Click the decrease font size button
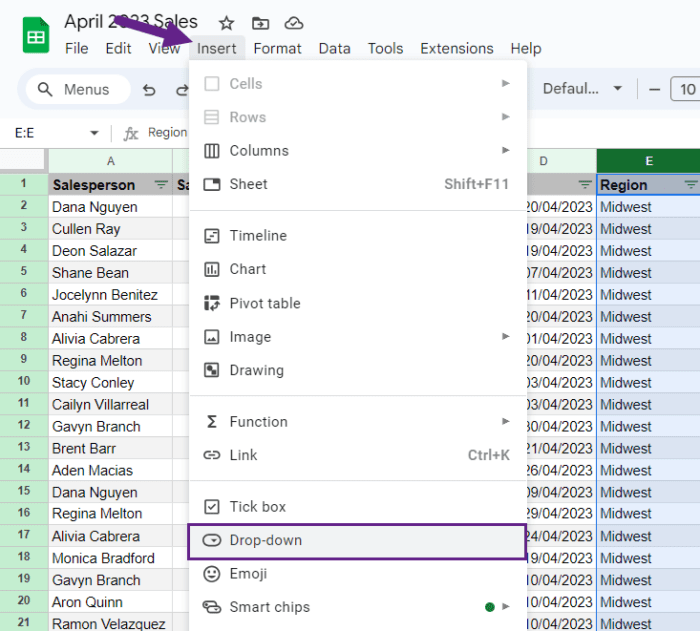Image resolution: width=700 pixels, height=631 pixels. [x=654, y=89]
